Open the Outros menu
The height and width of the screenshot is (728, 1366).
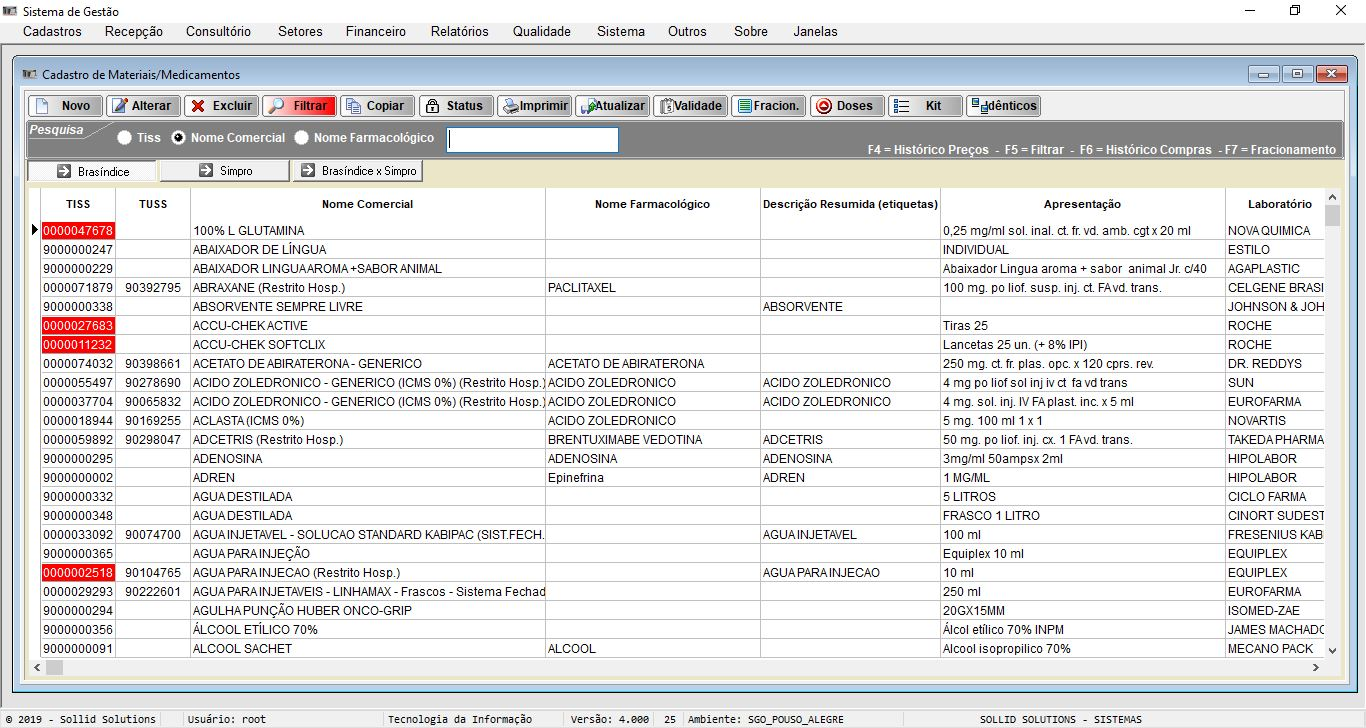point(687,31)
